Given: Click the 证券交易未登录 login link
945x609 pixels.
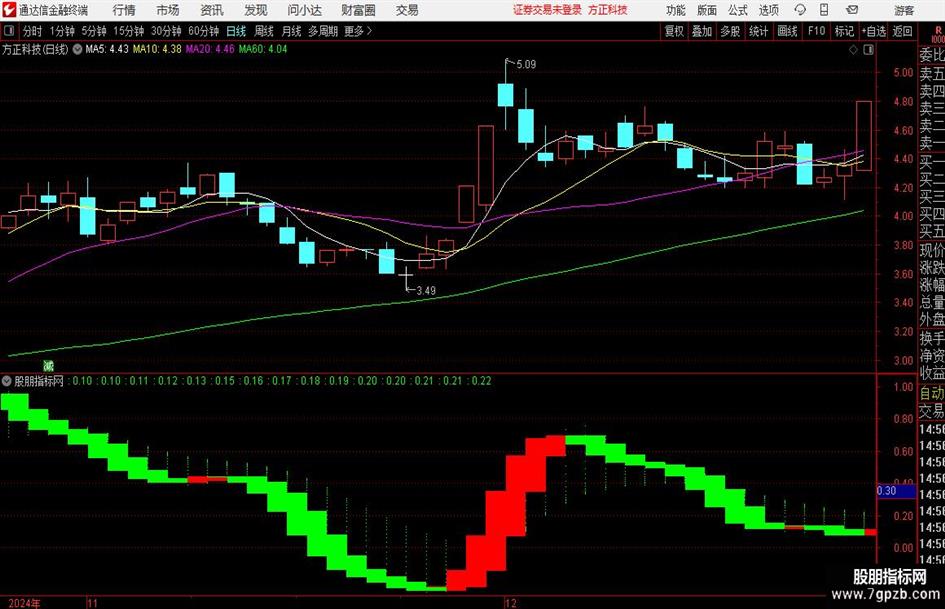Looking at the screenshot, I should click(547, 10).
